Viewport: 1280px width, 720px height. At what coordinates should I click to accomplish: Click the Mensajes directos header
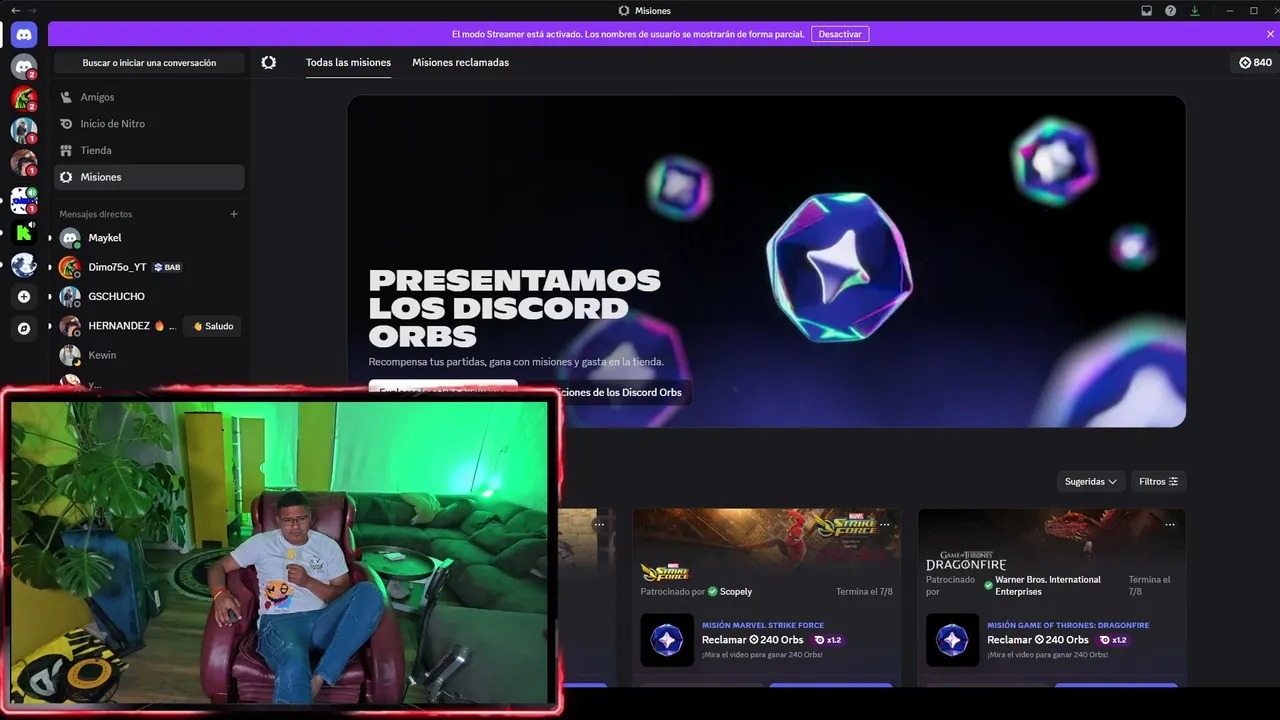coord(95,214)
